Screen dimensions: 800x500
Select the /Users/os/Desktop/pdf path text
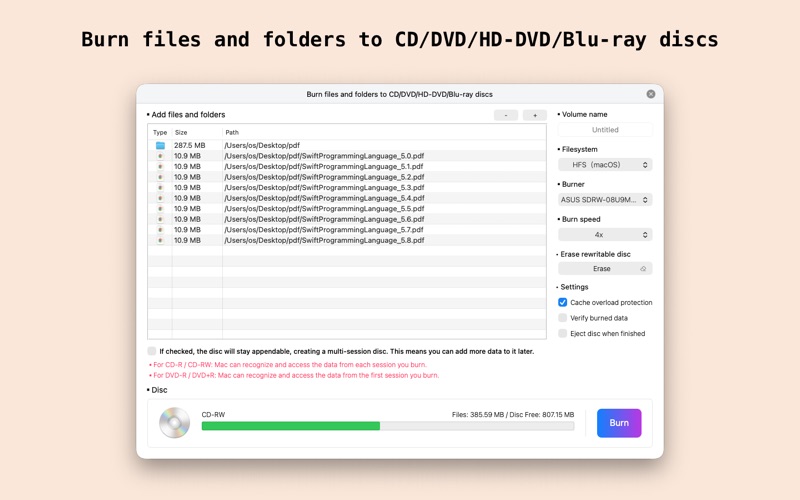click(x=262, y=145)
